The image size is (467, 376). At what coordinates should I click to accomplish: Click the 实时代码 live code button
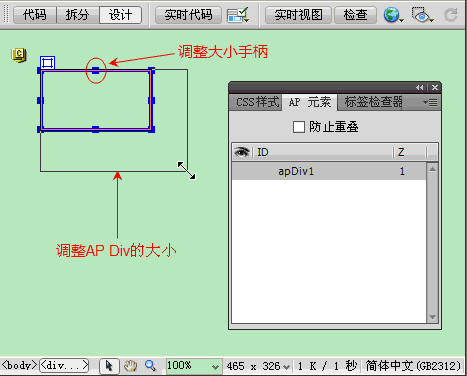click(188, 15)
